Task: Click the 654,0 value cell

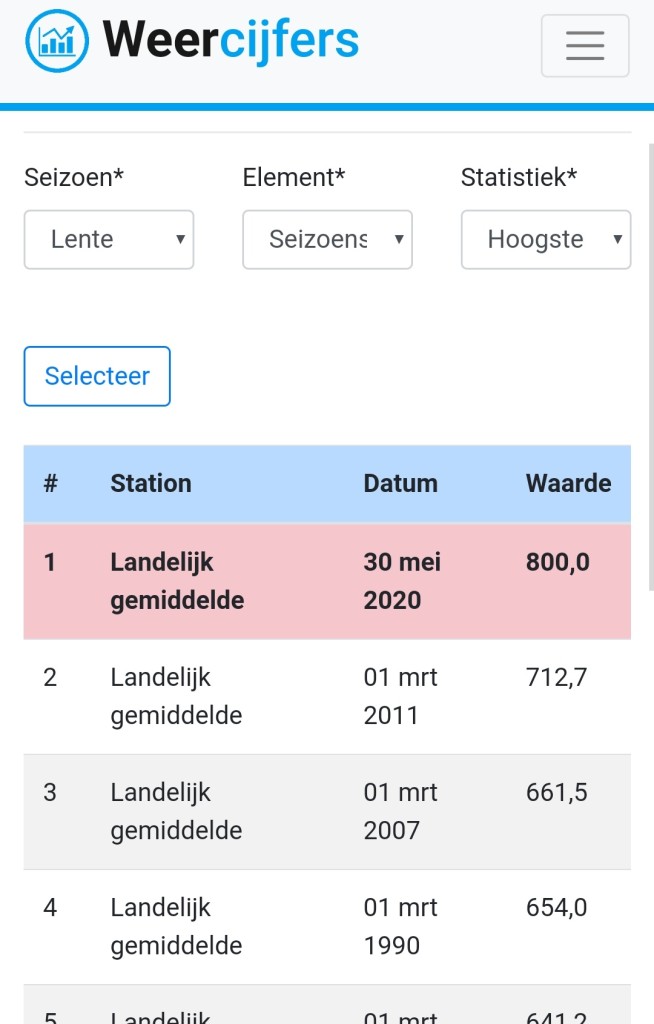Action: point(557,908)
